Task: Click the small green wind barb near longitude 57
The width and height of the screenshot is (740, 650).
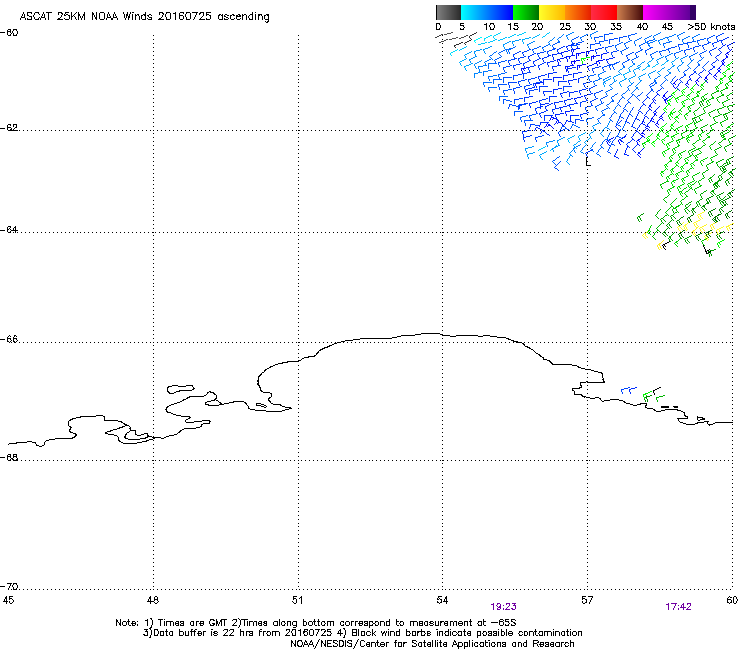Action: [585, 60]
